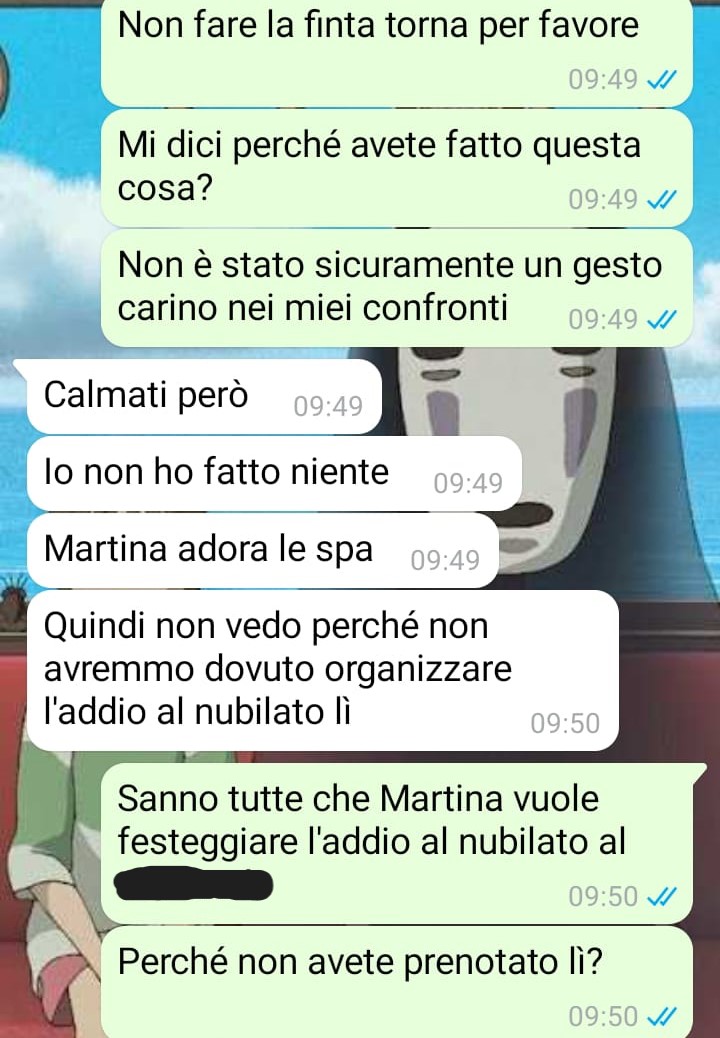
Task: Tap double-check next to redacted-name message
Action: [661, 896]
